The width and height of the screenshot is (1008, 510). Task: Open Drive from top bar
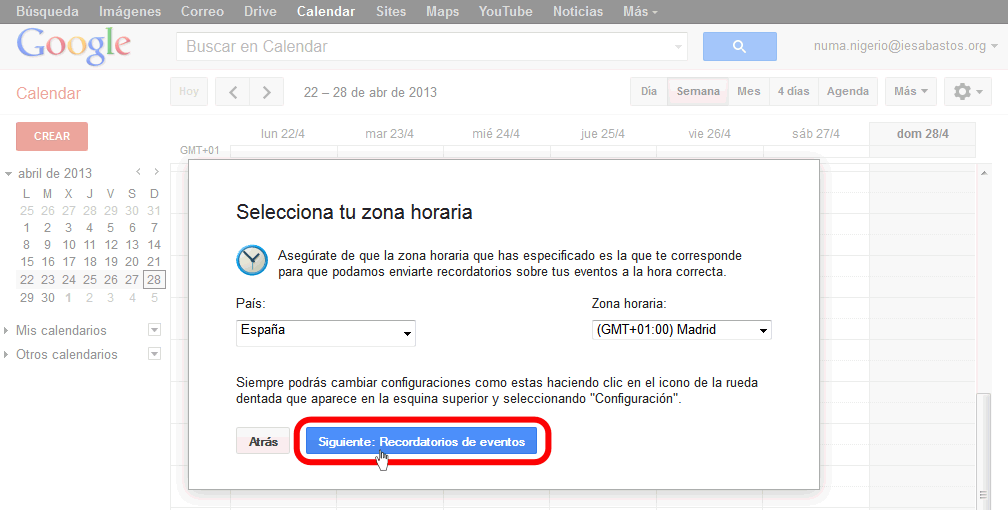pos(260,12)
